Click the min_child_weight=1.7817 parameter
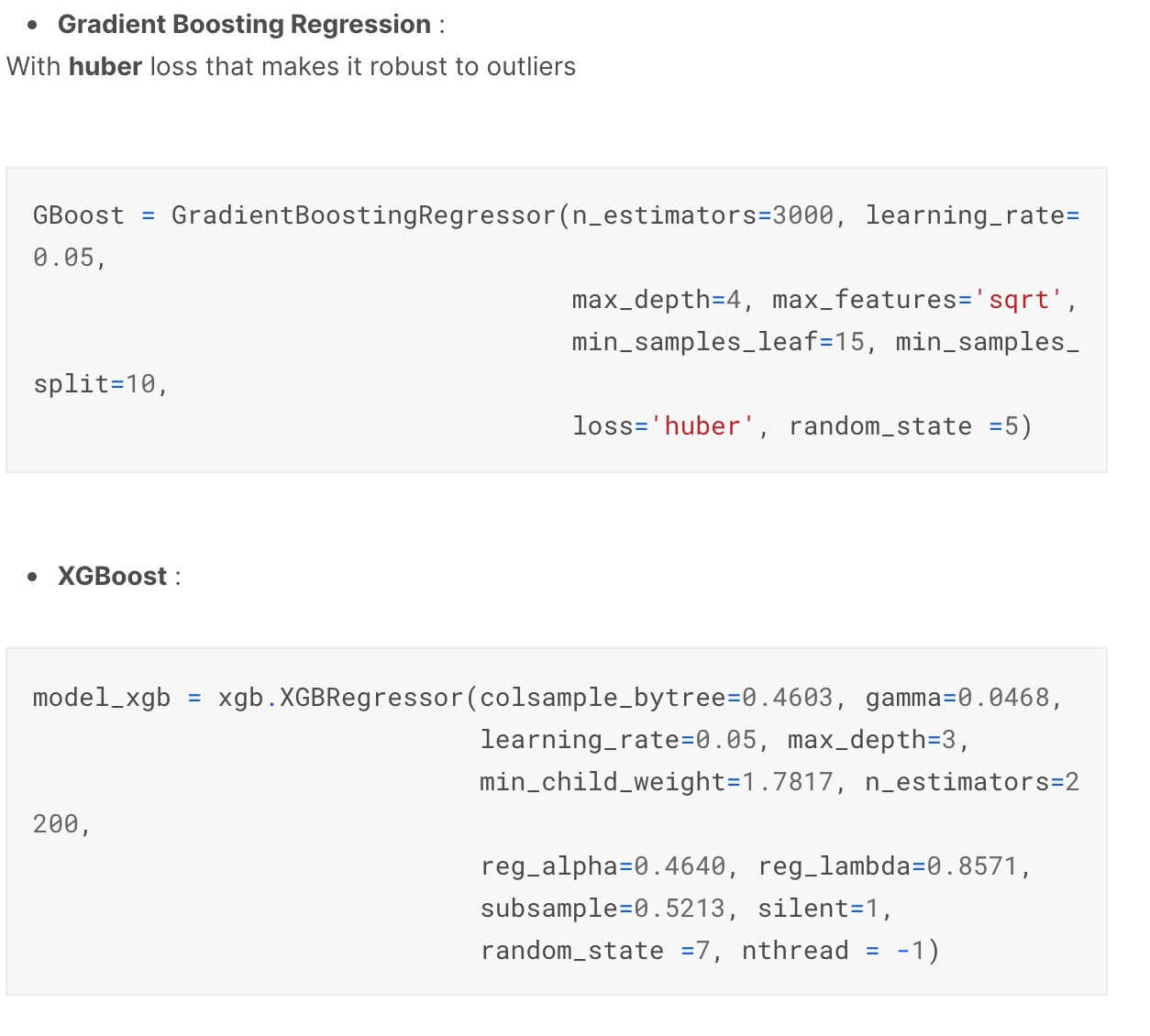This screenshot has width=1150, height=1036. [656, 782]
